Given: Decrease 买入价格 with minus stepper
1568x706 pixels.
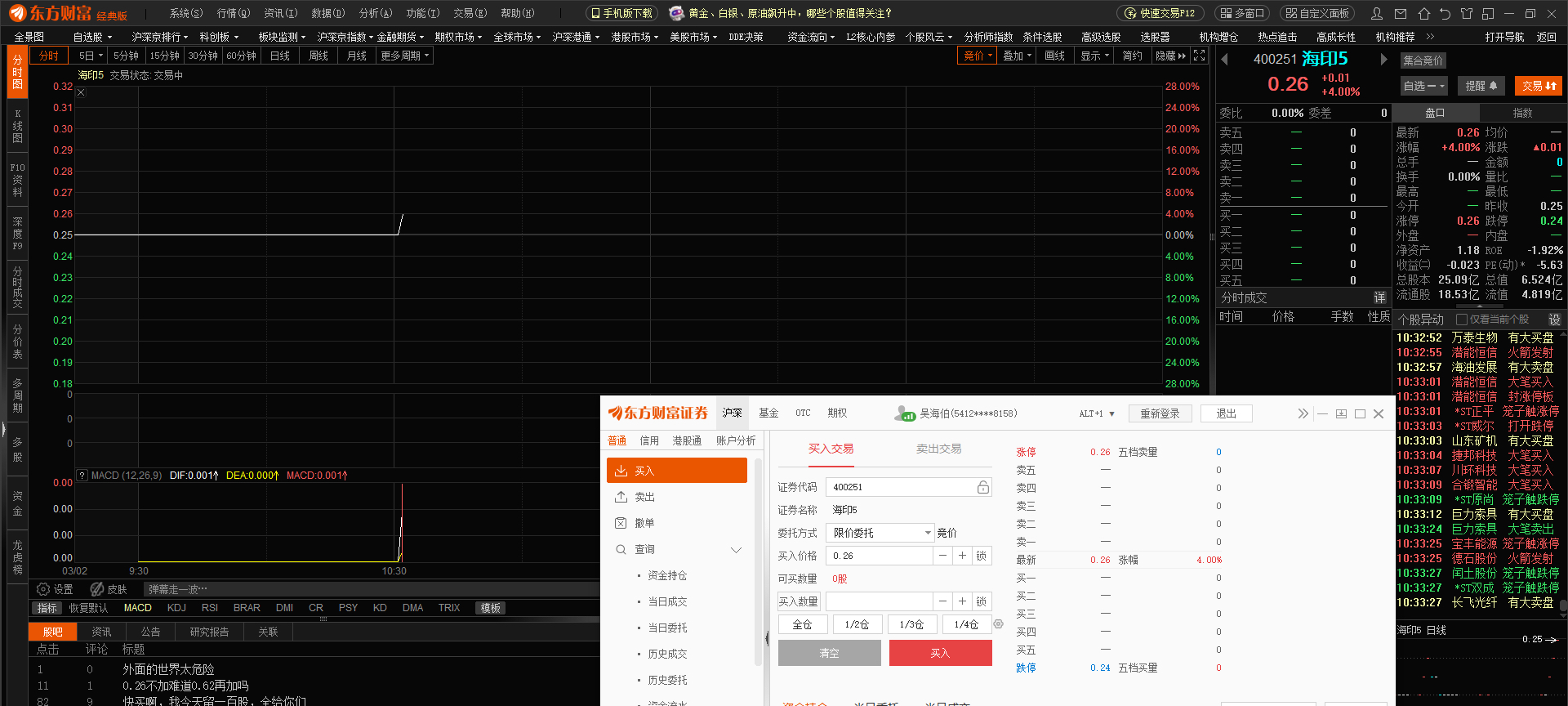Looking at the screenshot, I should 942,556.
